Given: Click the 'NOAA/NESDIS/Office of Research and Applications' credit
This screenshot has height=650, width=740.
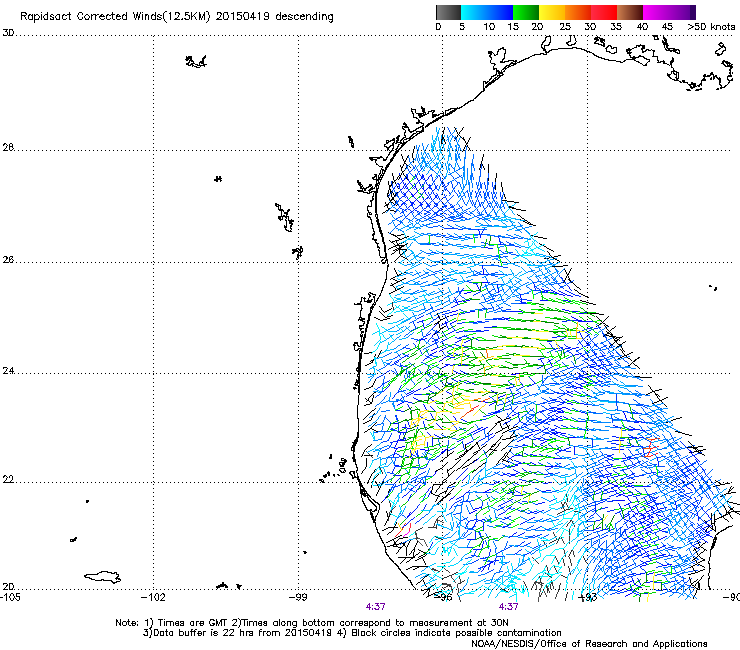Looking at the screenshot, I should click(589, 643).
